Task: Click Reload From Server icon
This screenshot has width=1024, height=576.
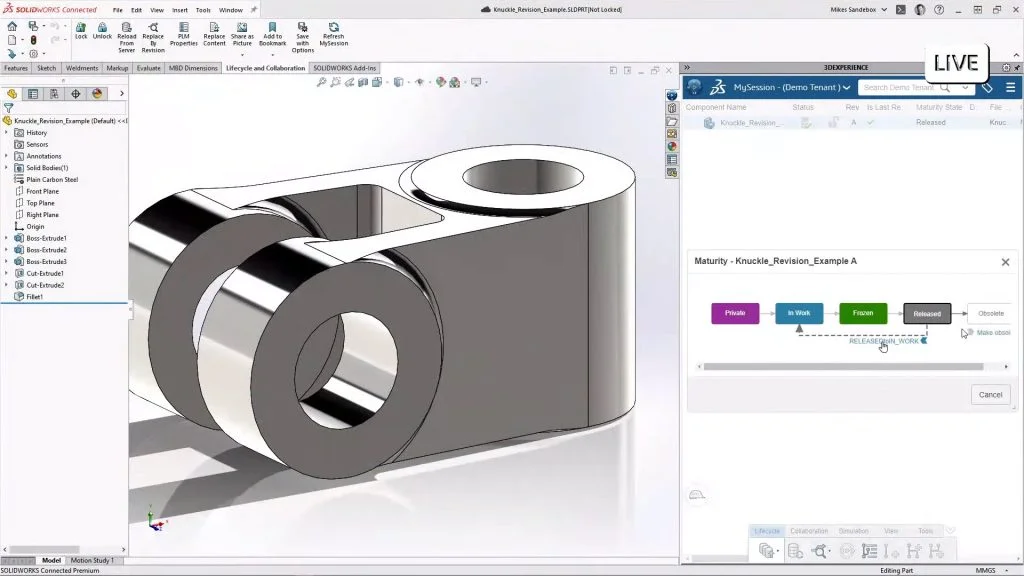Action: (x=127, y=30)
